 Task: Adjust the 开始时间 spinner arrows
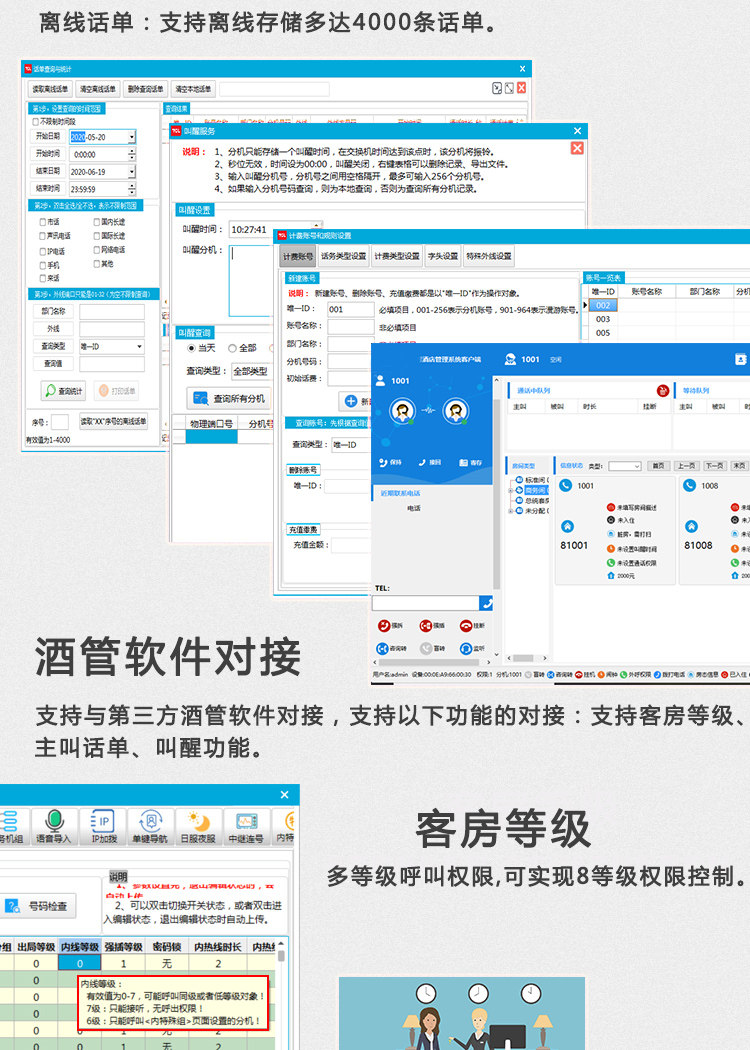pyautogui.click(x=132, y=154)
